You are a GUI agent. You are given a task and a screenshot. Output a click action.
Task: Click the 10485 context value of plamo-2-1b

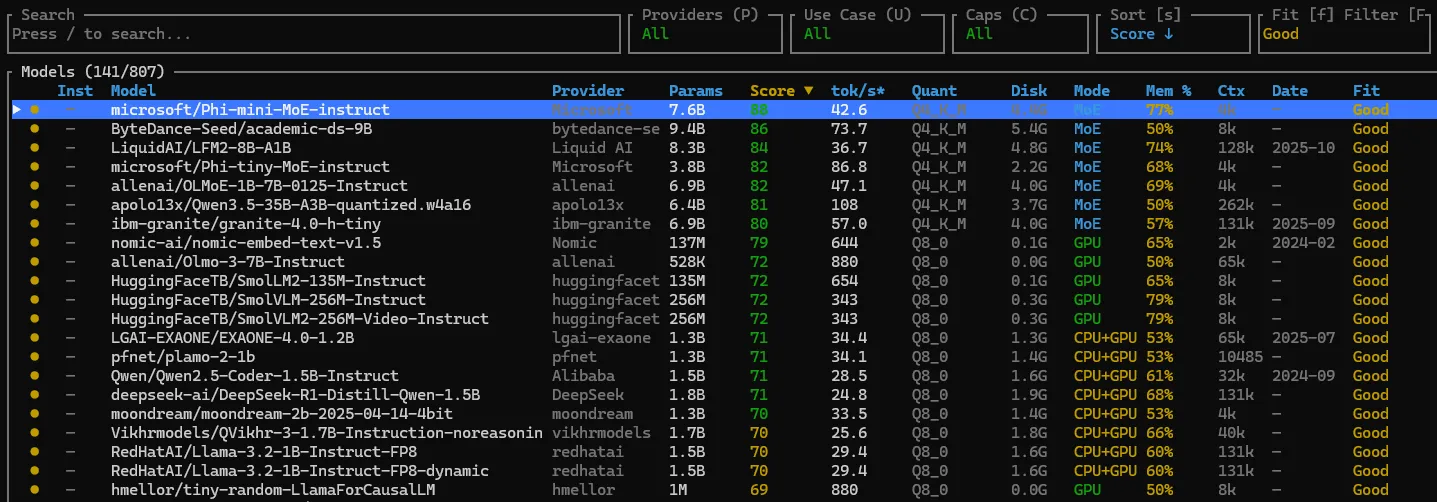pos(1240,357)
